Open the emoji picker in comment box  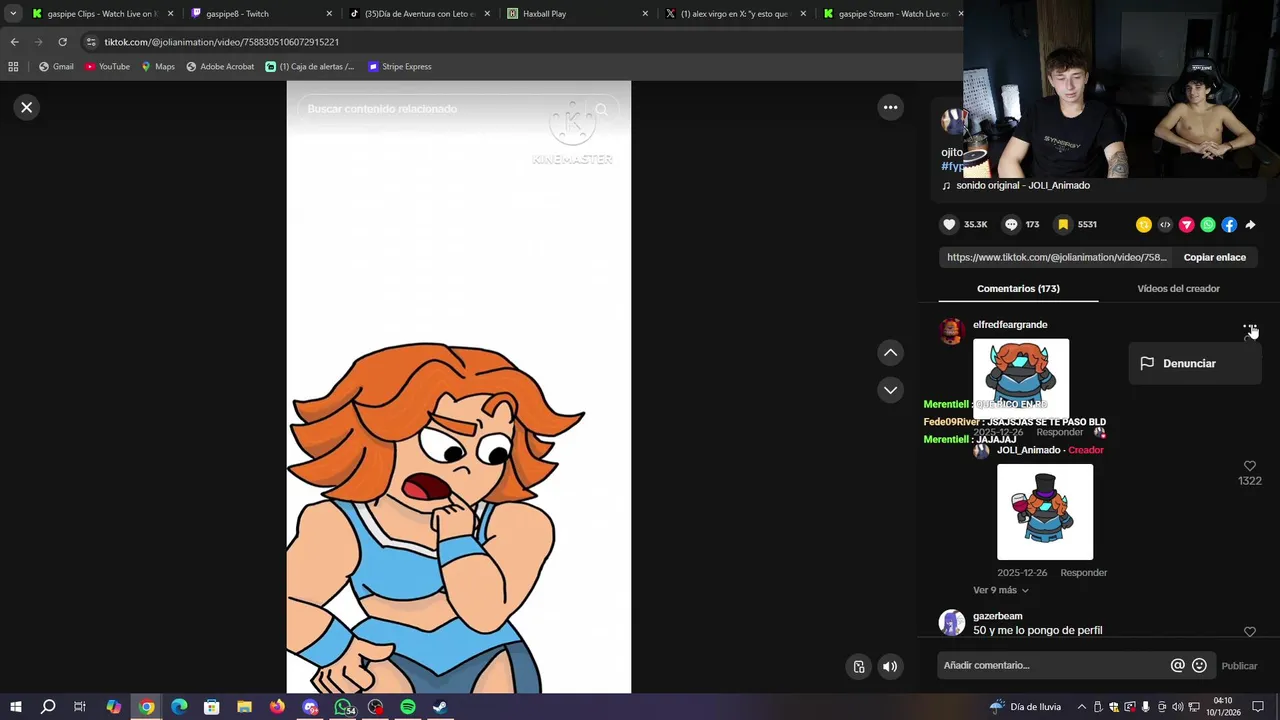[x=1199, y=666]
